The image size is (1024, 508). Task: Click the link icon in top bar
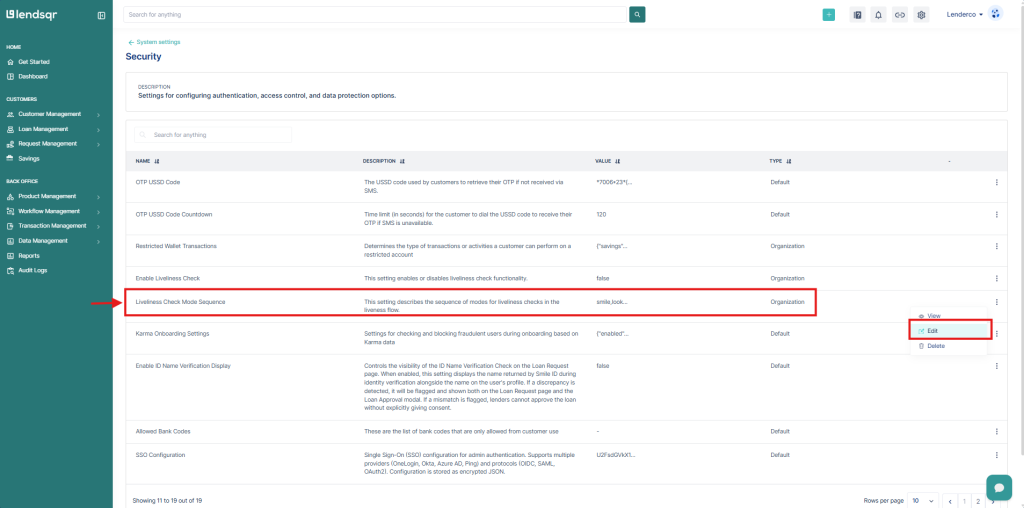pyautogui.click(x=899, y=15)
